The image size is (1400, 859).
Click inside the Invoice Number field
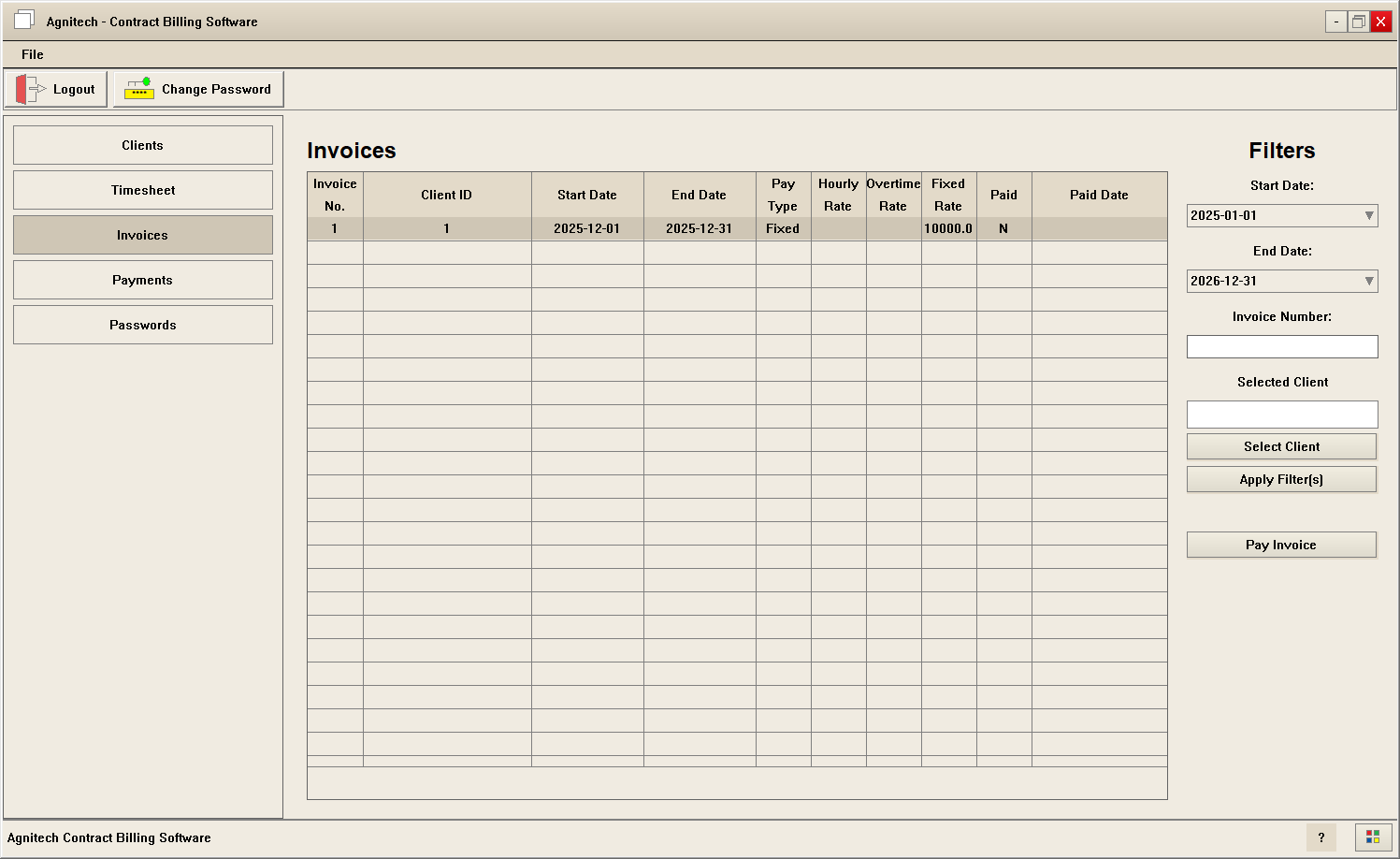tap(1281, 346)
